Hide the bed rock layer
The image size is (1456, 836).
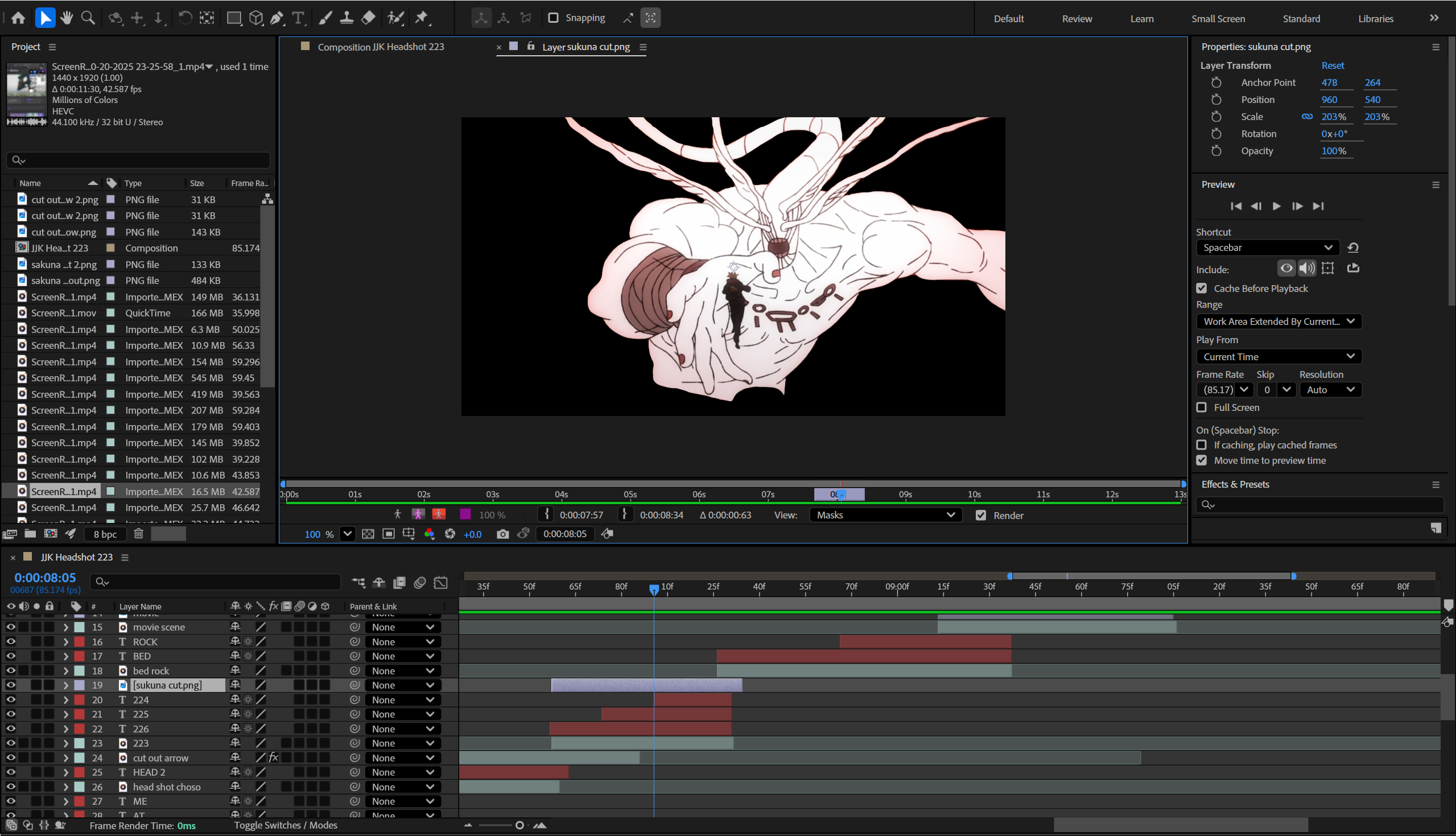(x=10, y=670)
